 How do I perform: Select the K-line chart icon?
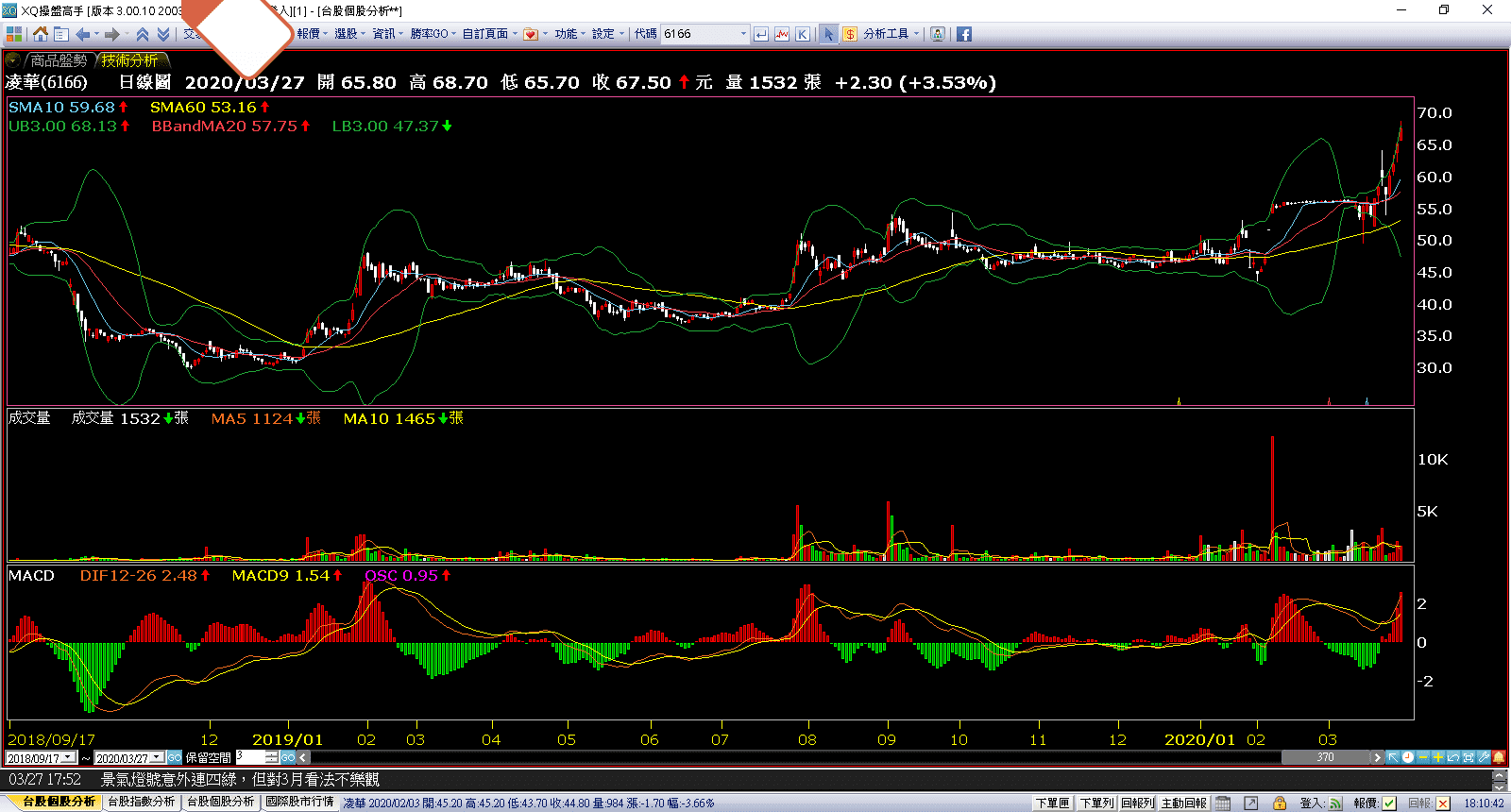(802, 34)
